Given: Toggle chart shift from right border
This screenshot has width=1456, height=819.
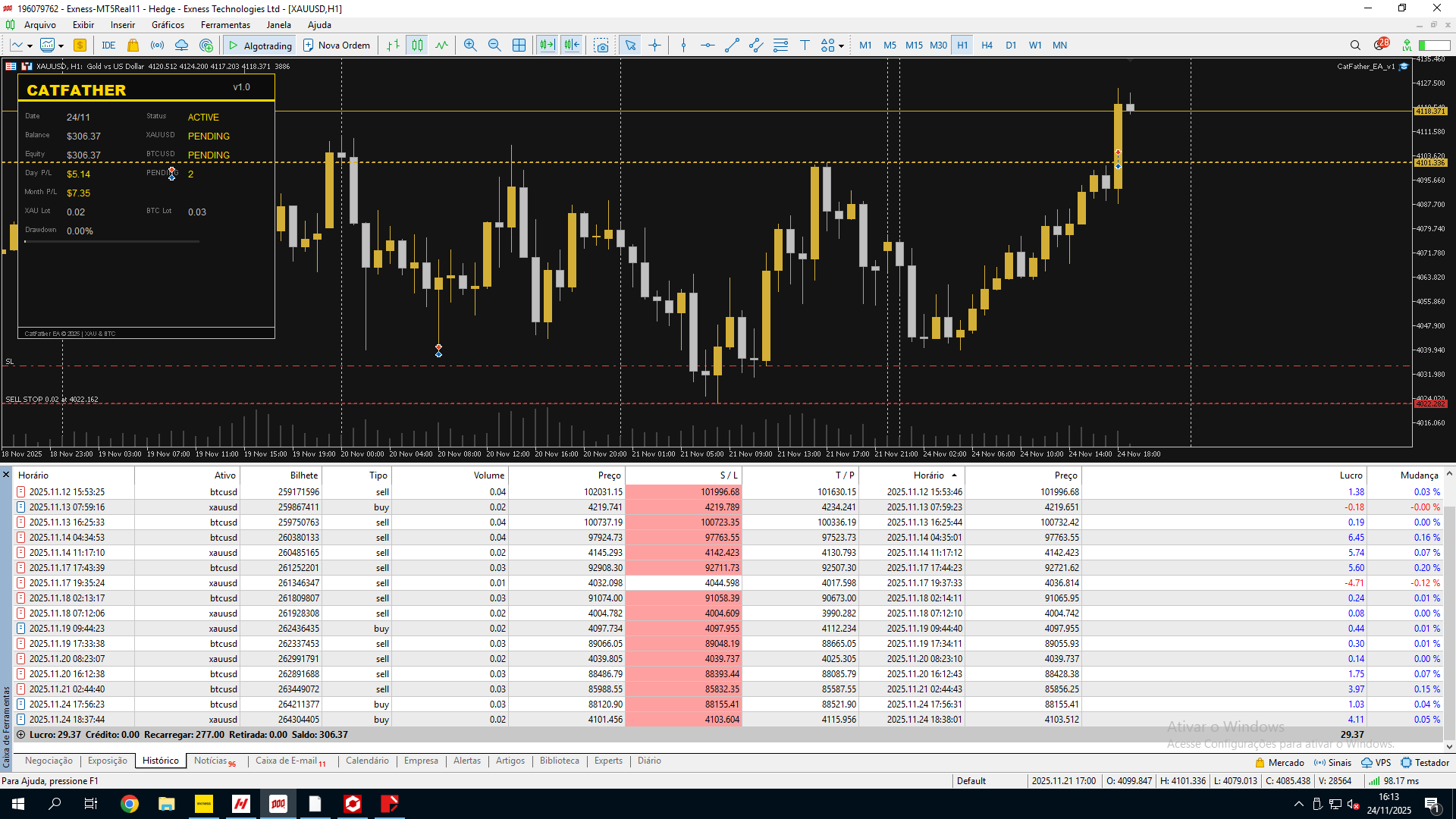Looking at the screenshot, I should click(572, 45).
